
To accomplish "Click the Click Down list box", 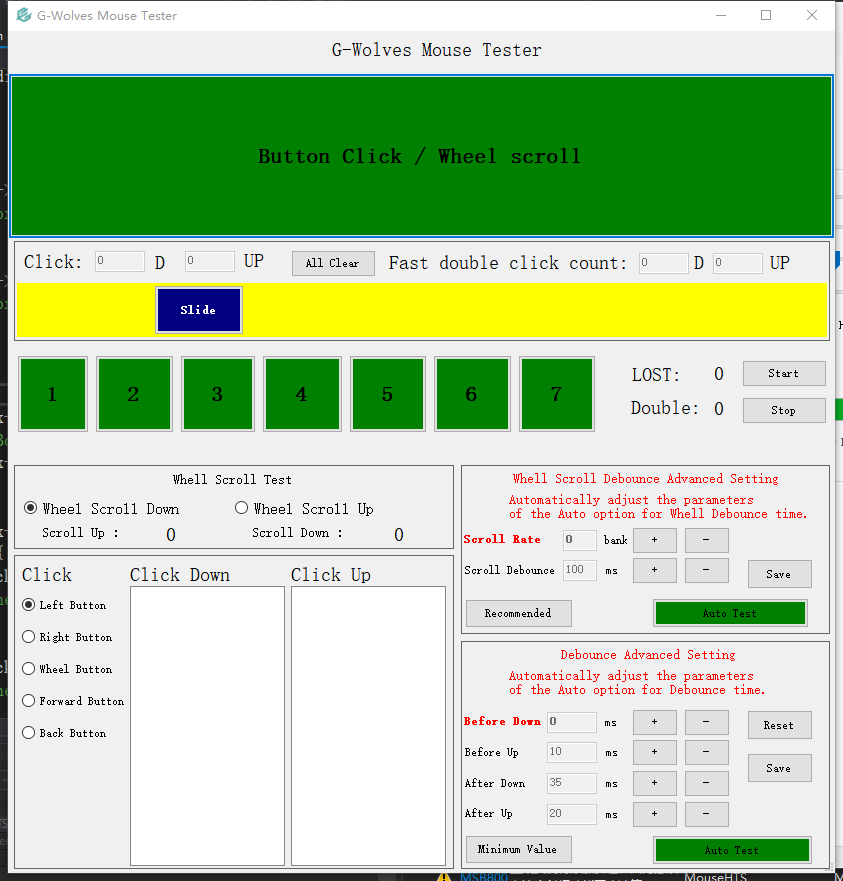I will pos(207,726).
